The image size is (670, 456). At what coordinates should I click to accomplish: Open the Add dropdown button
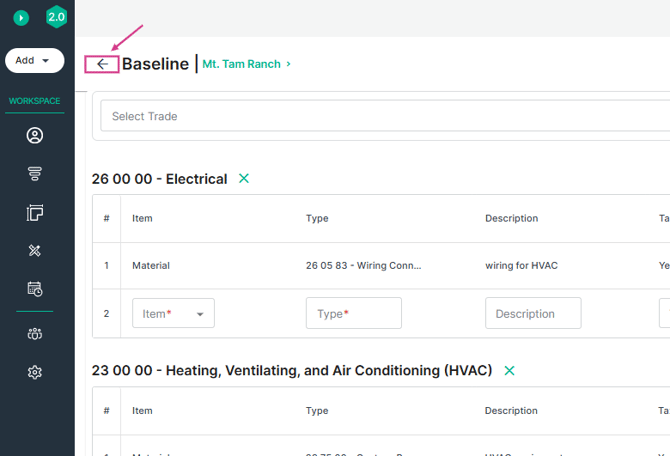point(35,60)
